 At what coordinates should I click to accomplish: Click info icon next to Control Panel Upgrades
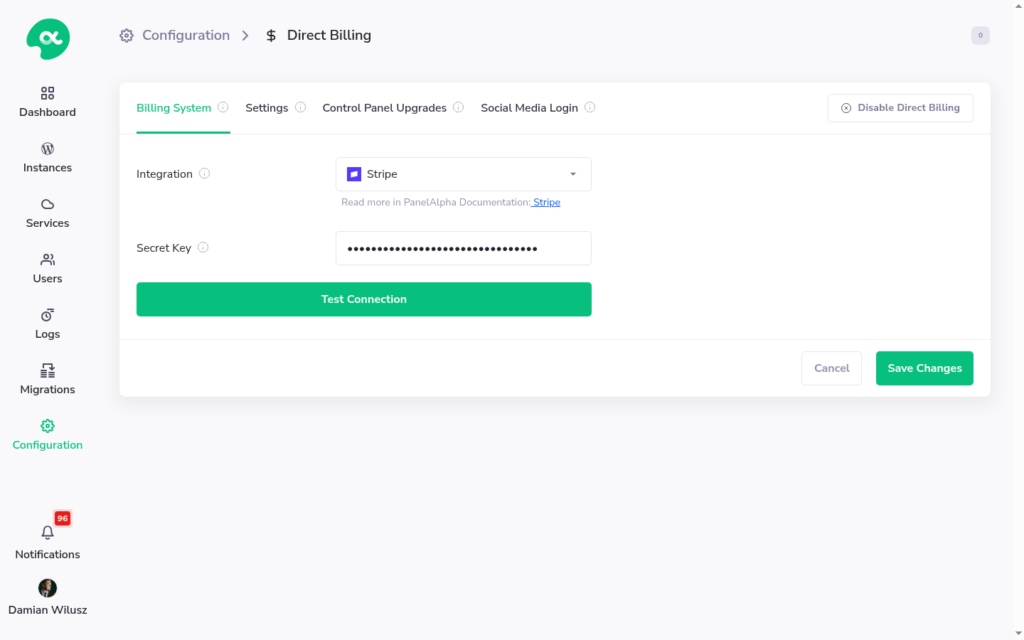click(458, 107)
